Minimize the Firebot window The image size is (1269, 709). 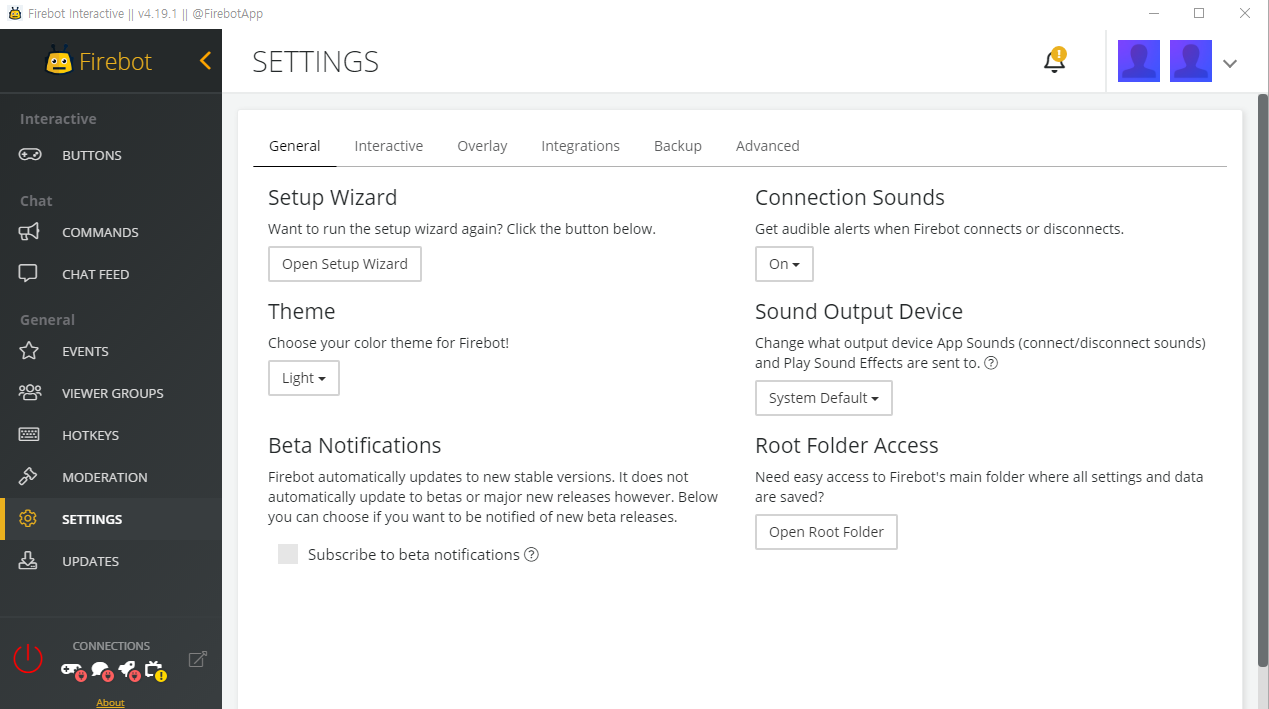[1153, 14]
